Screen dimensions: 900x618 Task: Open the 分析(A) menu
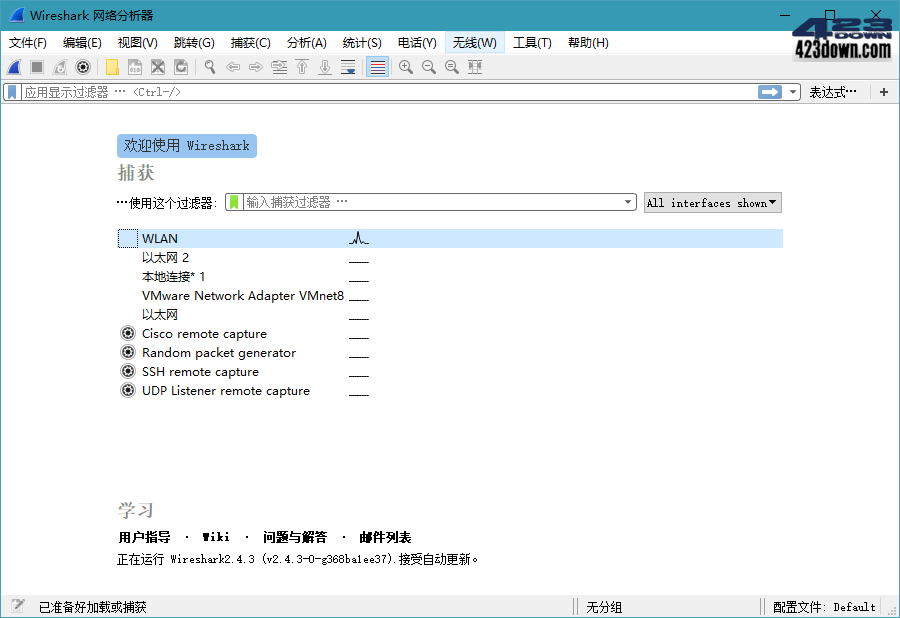coord(307,43)
